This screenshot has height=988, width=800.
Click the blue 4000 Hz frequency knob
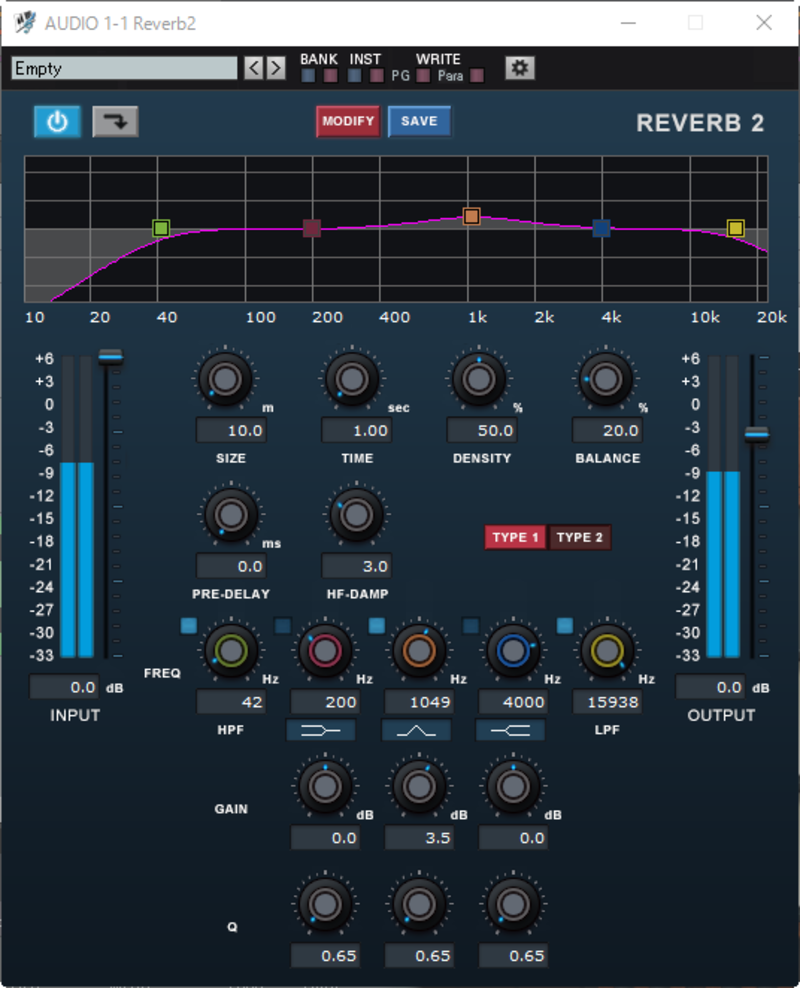513,651
